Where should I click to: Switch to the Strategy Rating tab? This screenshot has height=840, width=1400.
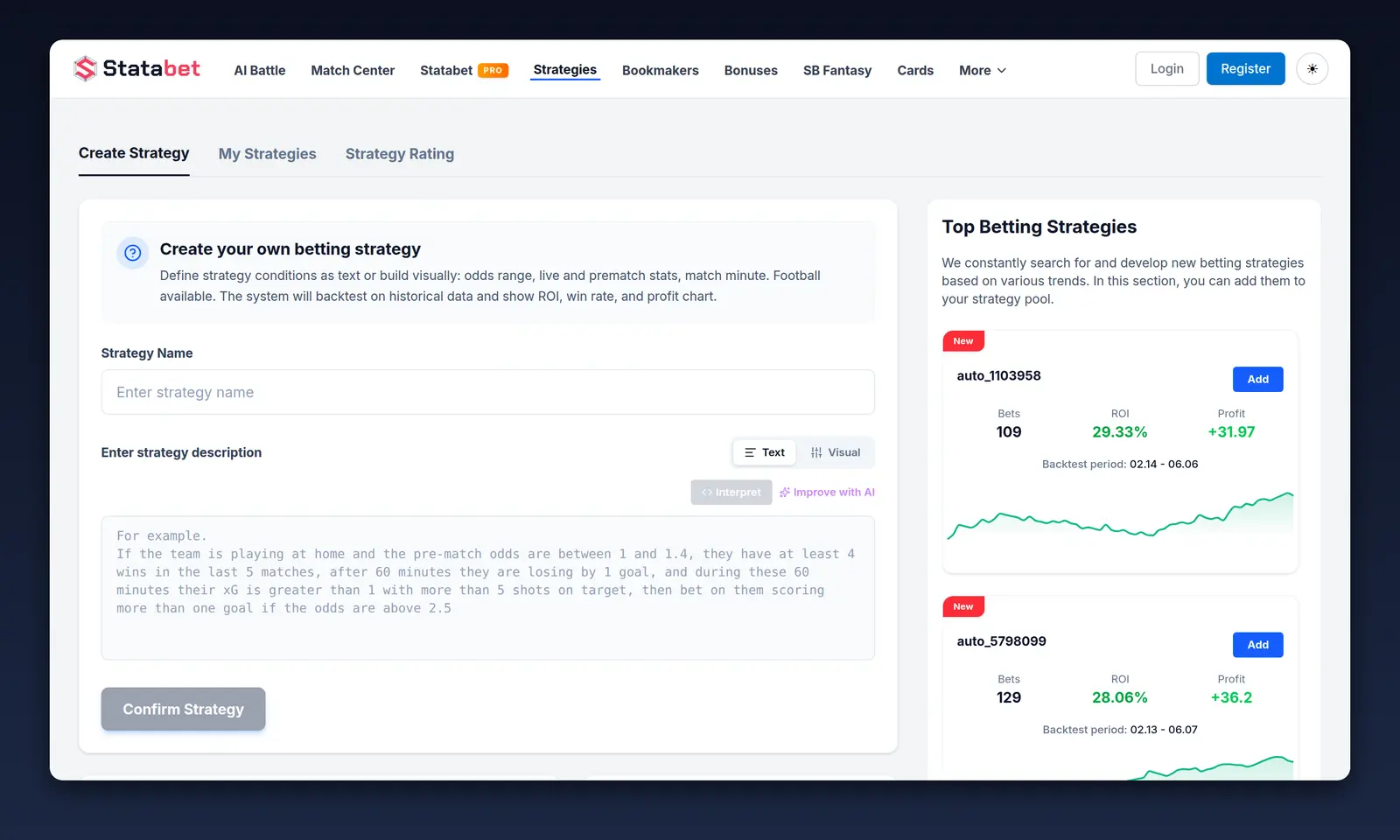400,154
